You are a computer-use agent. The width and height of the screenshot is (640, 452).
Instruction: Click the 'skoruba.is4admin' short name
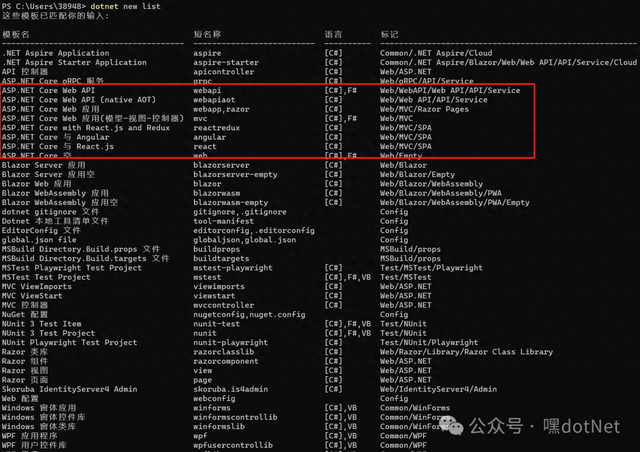[x=231, y=390]
